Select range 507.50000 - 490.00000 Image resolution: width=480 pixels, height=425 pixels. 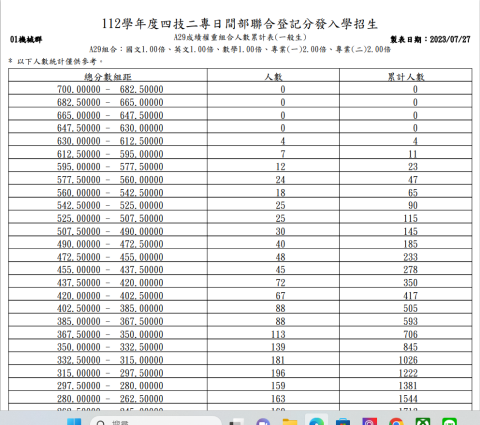(x=110, y=231)
